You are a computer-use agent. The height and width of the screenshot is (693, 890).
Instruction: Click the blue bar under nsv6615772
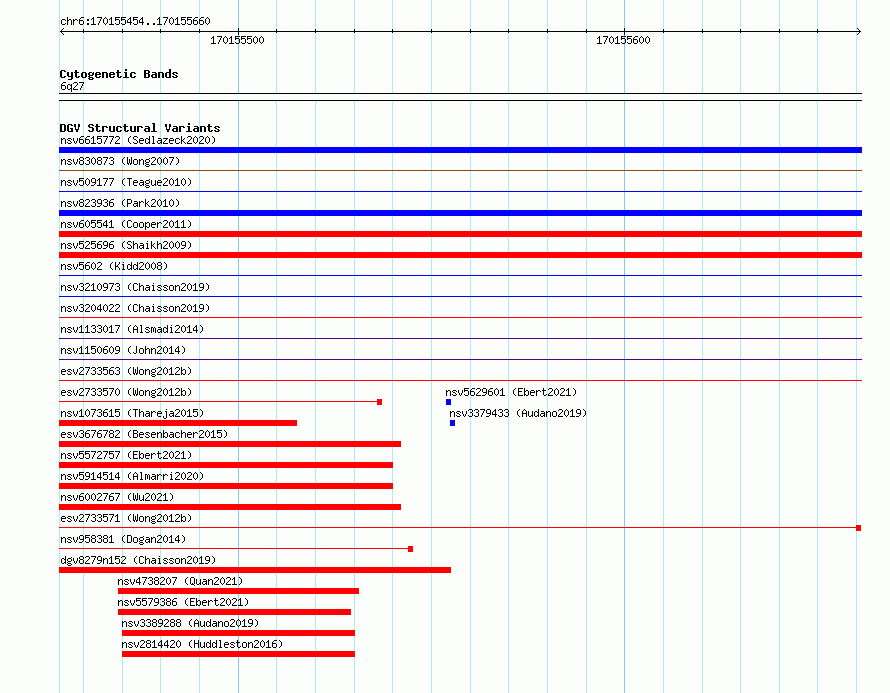pyautogui.click(x=460, y=150)
